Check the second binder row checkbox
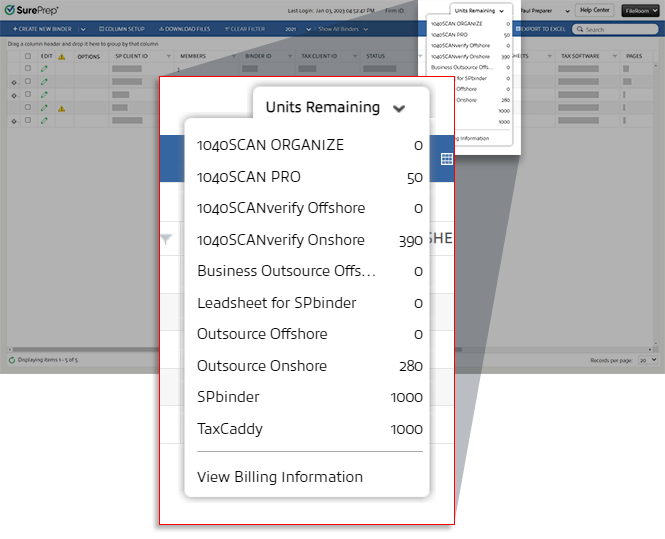 28,81
